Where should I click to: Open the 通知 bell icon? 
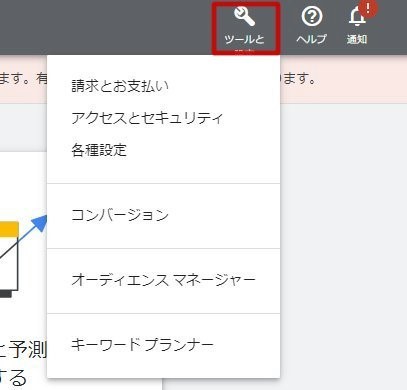coord(357,17)
